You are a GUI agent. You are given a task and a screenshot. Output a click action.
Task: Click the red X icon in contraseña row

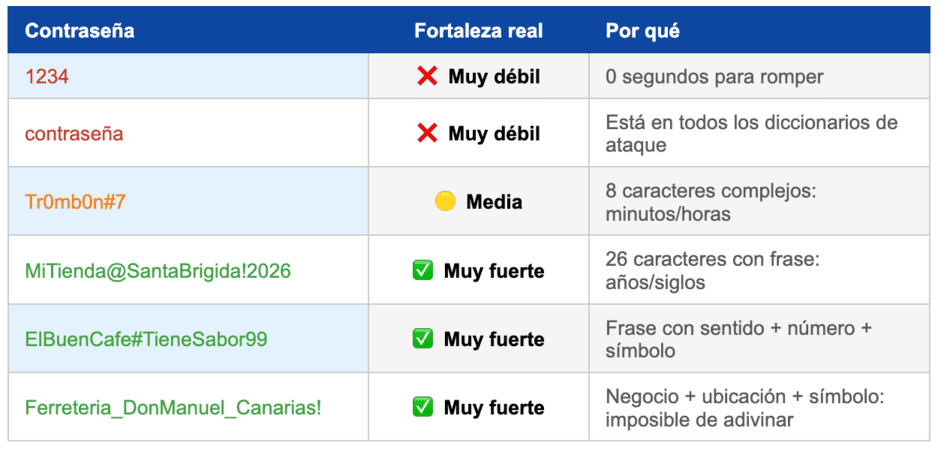[x=427, y=133]
